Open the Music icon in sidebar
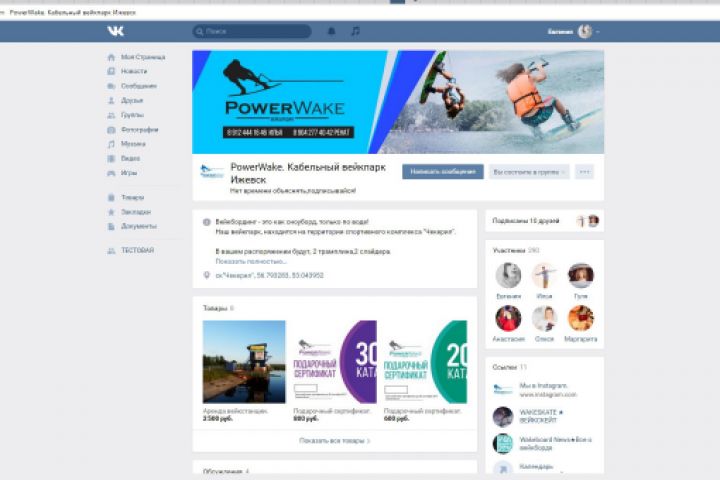 [111, 144]
